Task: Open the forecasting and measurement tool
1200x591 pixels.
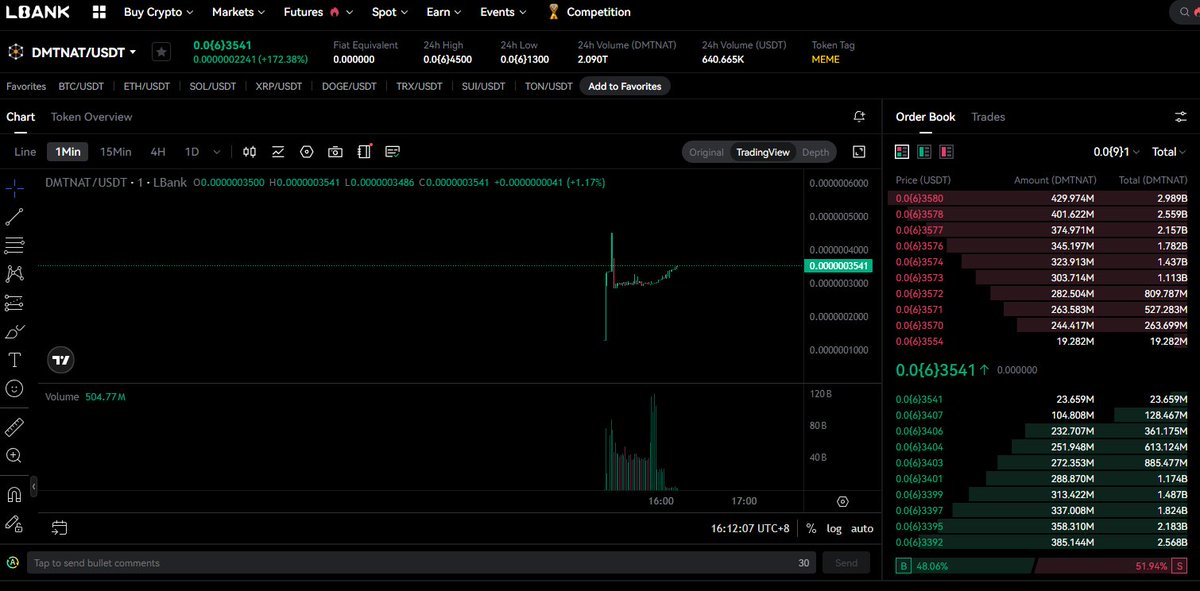Action: (x=14, y=302)
